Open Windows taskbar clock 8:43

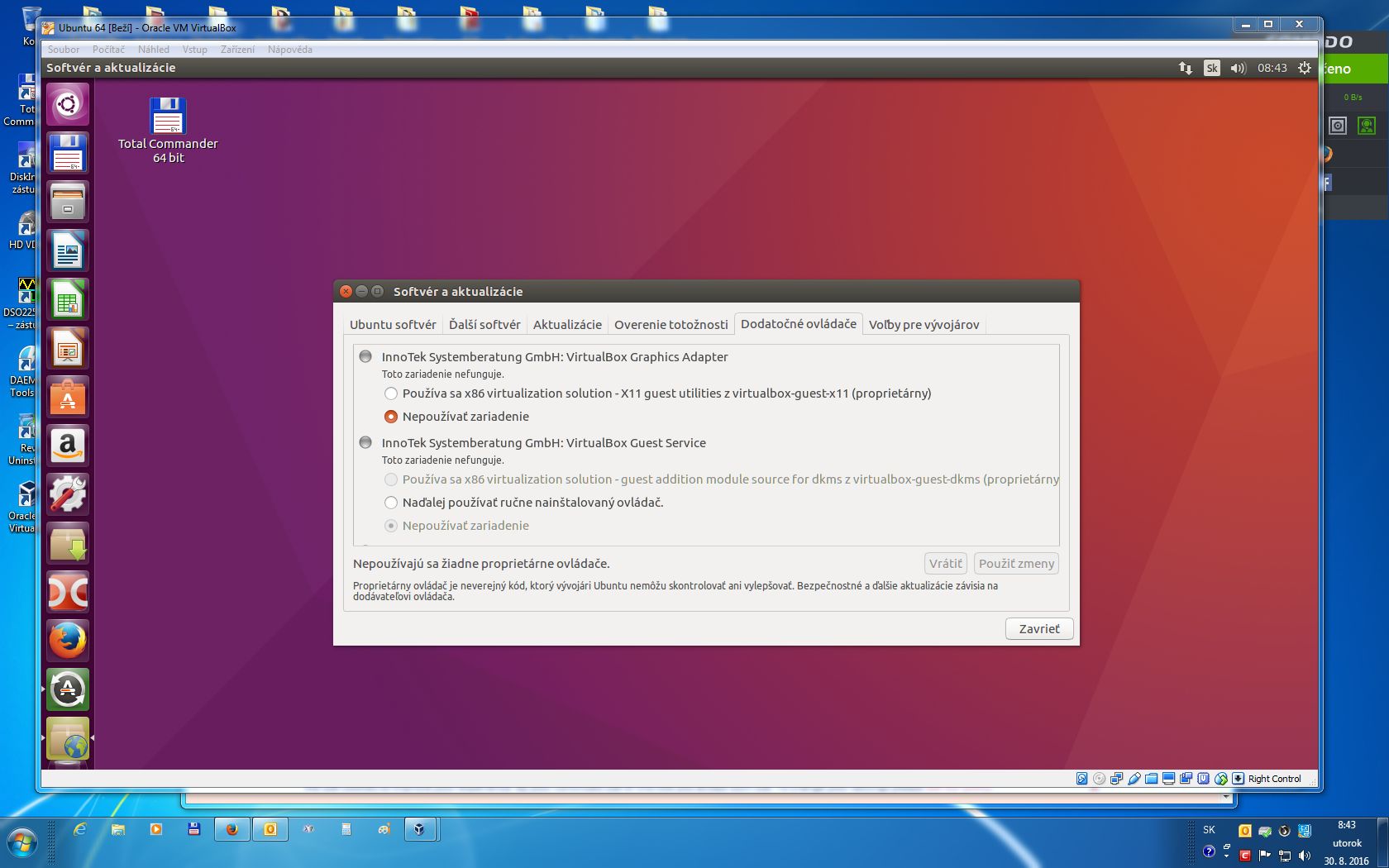[x=1347, y=842]
